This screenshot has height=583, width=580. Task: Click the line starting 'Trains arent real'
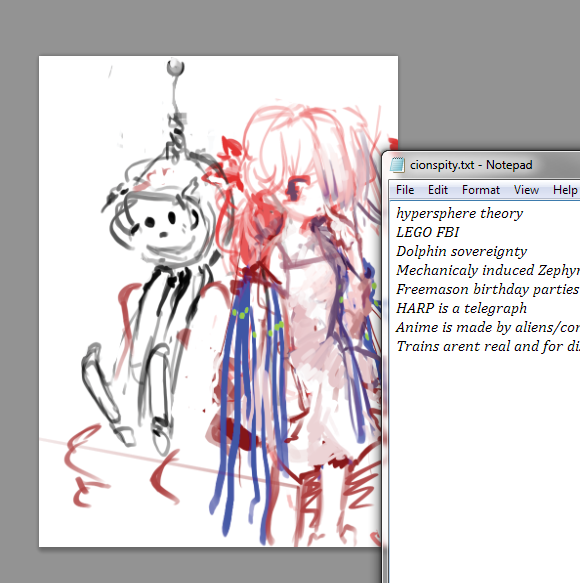(x=488, y=346)
